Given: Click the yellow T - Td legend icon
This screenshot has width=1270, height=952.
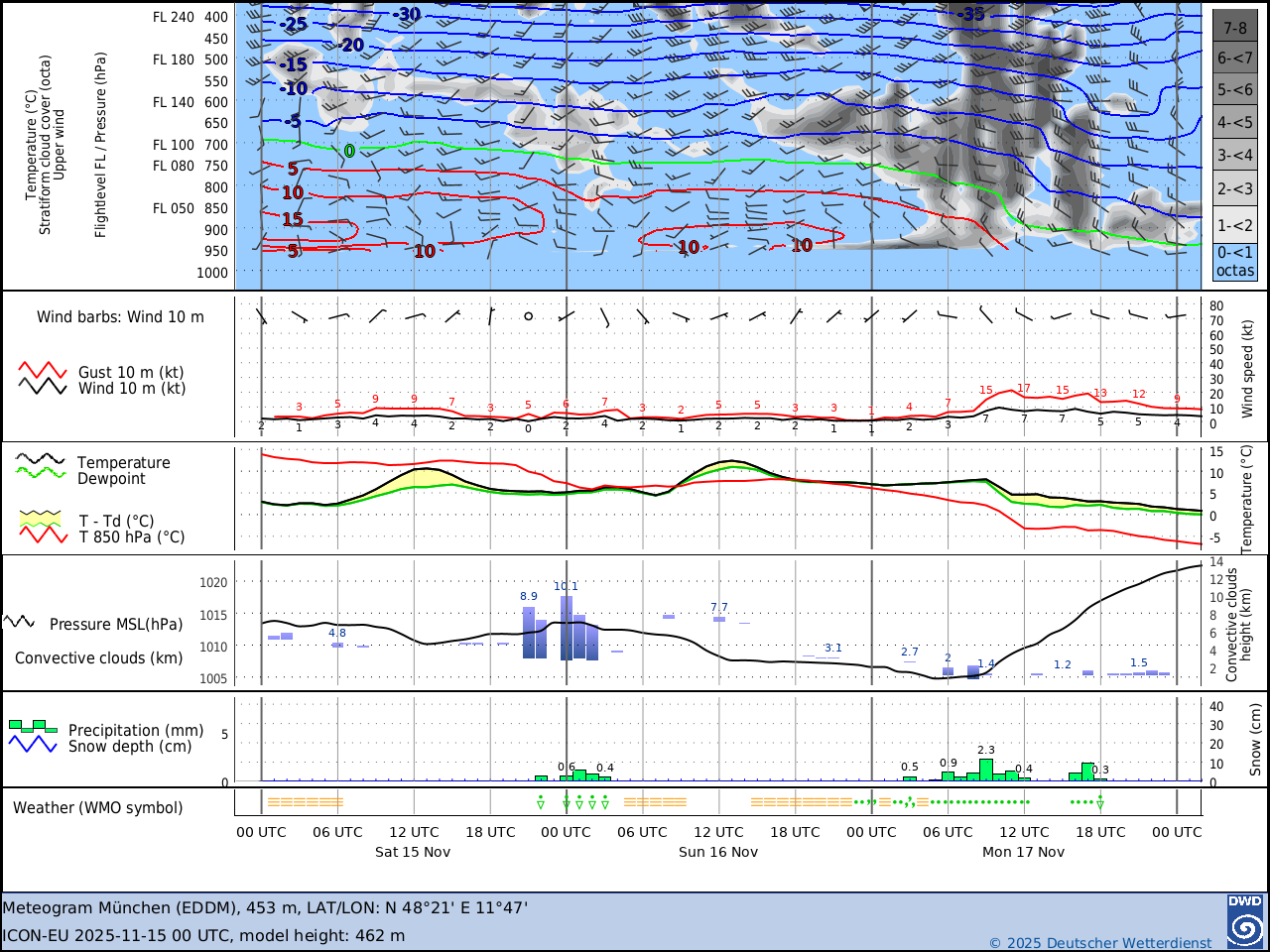Looking at the screenshot, I should click(43, 519).
